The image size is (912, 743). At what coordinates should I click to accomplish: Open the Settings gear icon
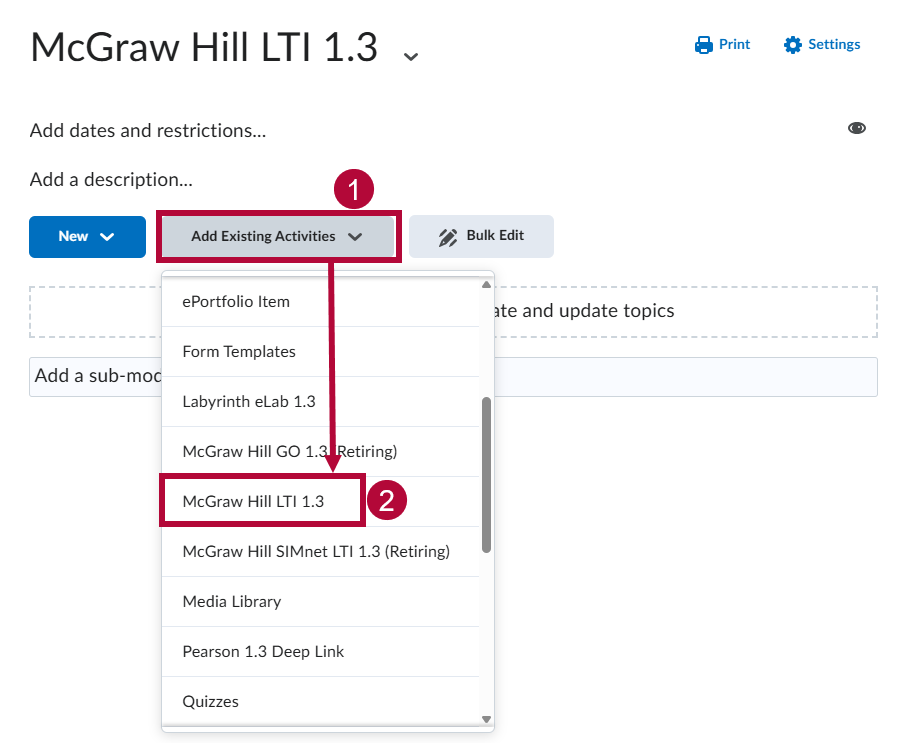pyautogui.click(x=791, y=44)
